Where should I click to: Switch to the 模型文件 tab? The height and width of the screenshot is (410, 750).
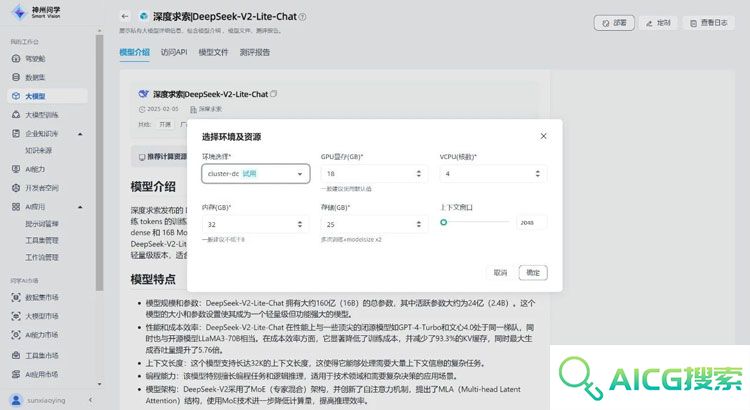pos(213,52)
